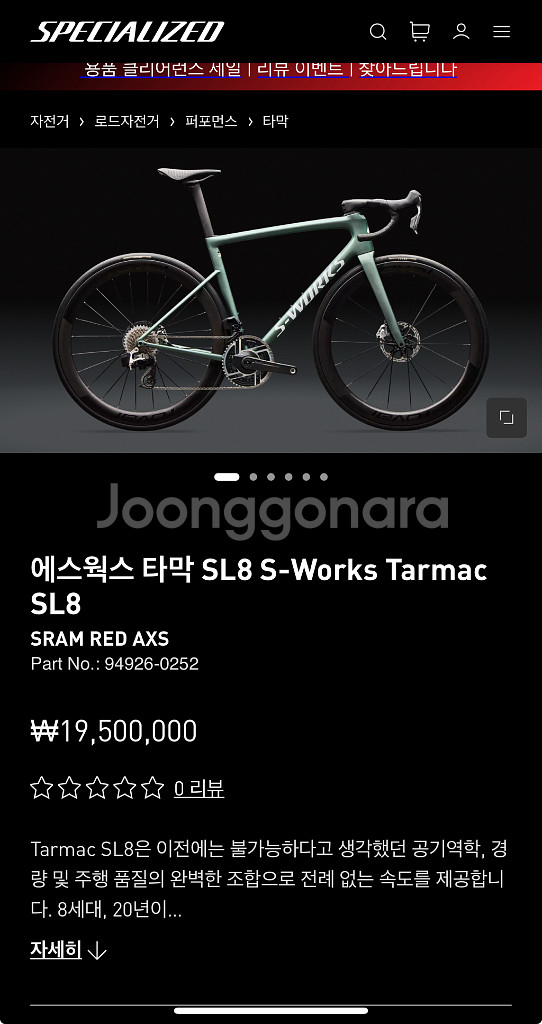Click the first review star
The height and width of the screenshot is (1024, 542).
pyautogui.click(x=41, y=788)
